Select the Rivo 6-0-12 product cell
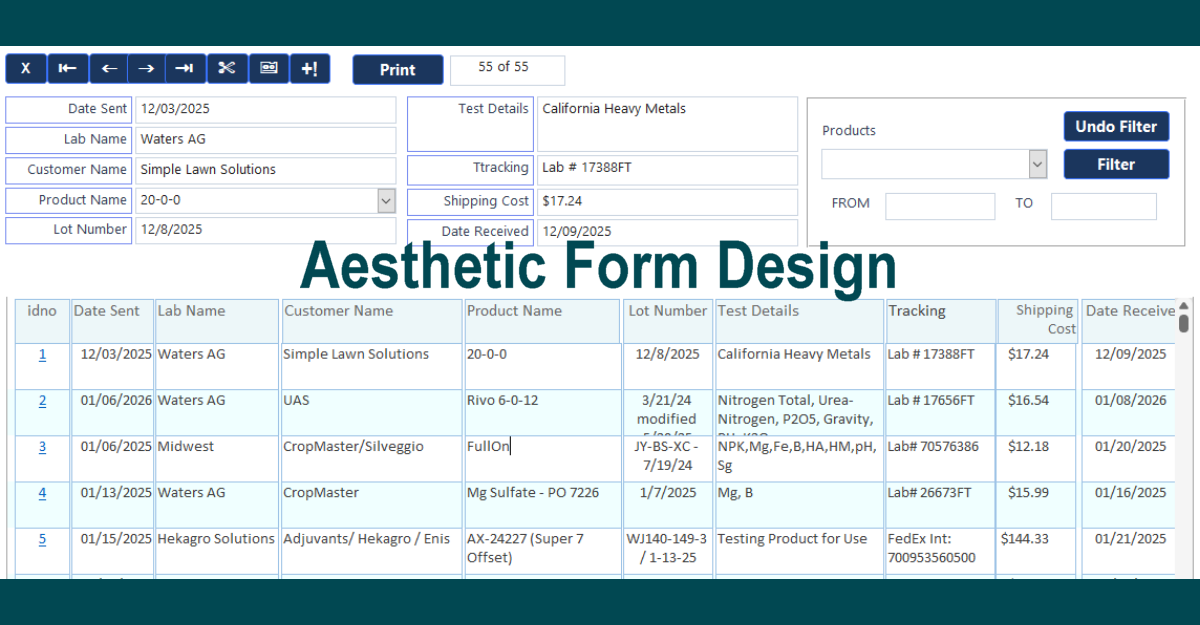1200x625 pixels. click(x=542, y=412)
